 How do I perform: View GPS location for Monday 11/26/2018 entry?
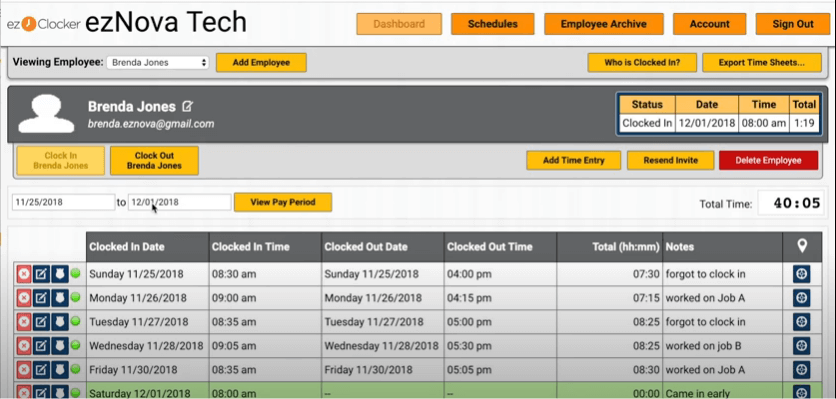coord(801,298)
